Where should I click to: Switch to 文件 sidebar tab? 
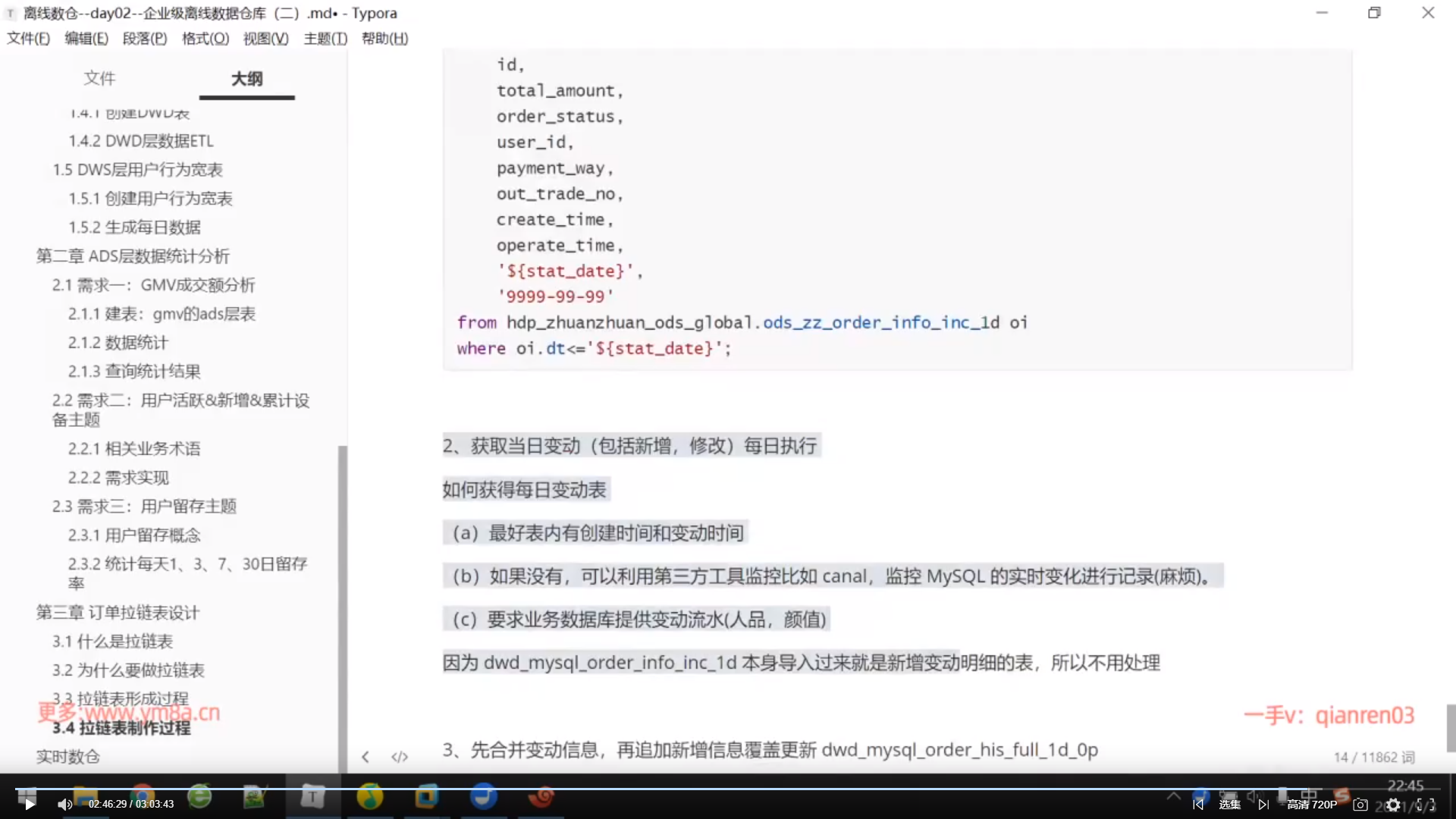(99, 78)
